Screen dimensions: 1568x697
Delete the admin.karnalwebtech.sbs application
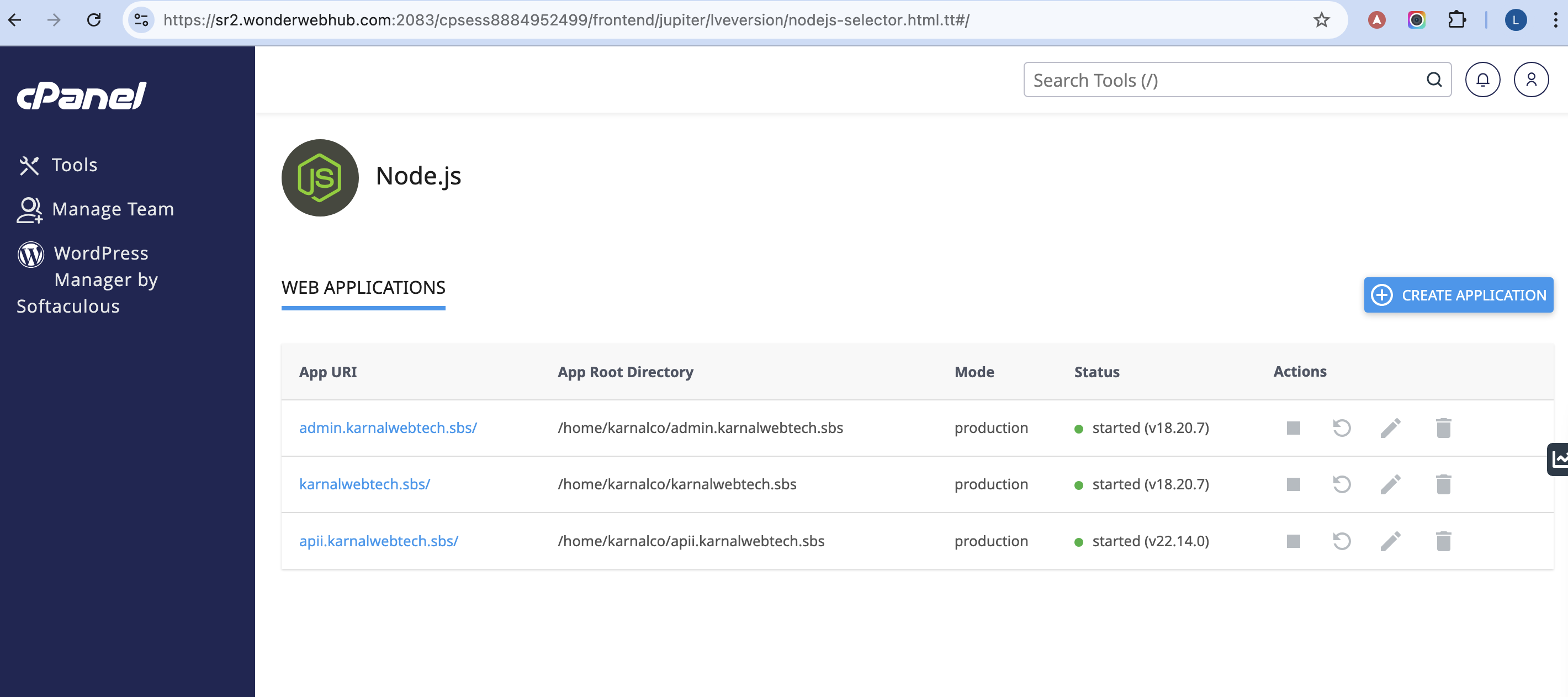tap(1443, 428)
